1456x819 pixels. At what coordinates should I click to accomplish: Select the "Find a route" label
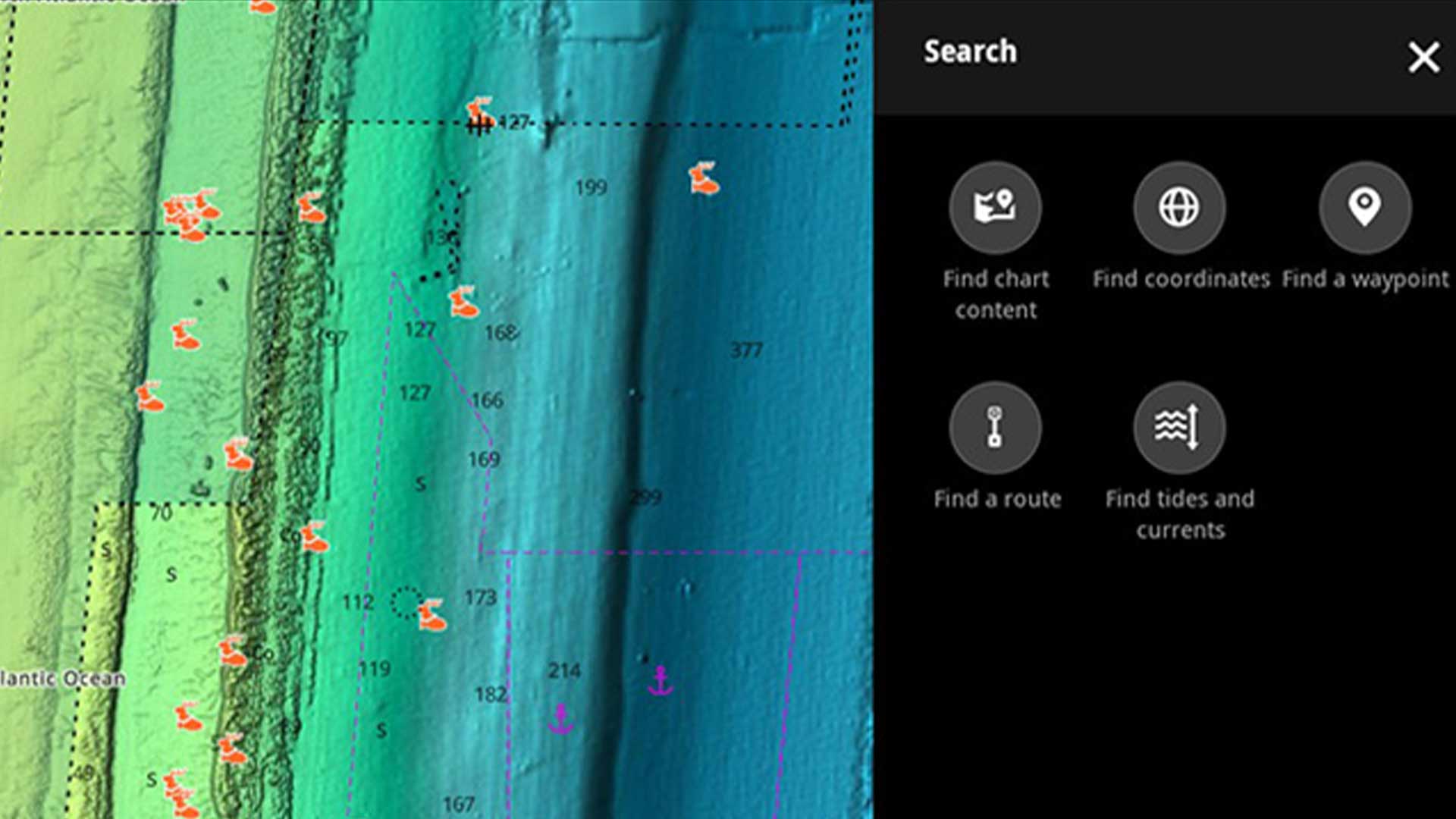[997, 499]
